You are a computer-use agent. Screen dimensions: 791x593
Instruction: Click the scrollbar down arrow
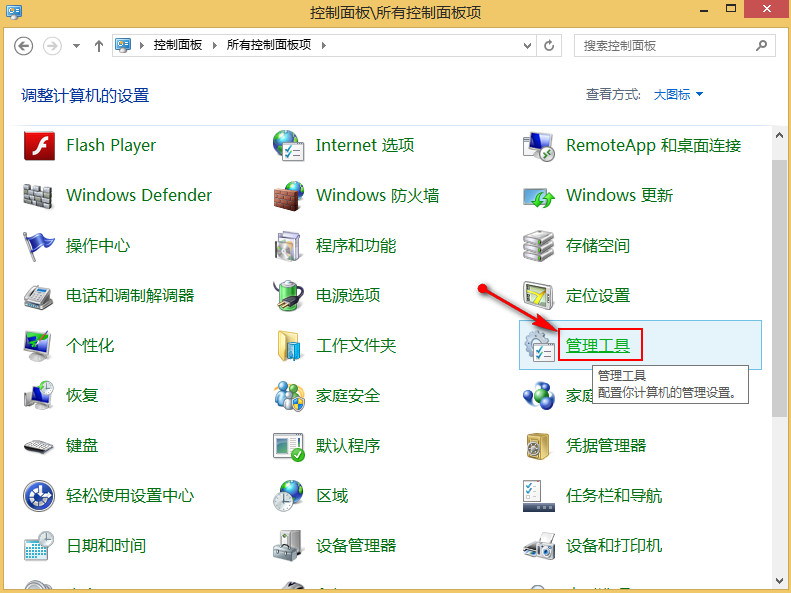pos(779,581)
